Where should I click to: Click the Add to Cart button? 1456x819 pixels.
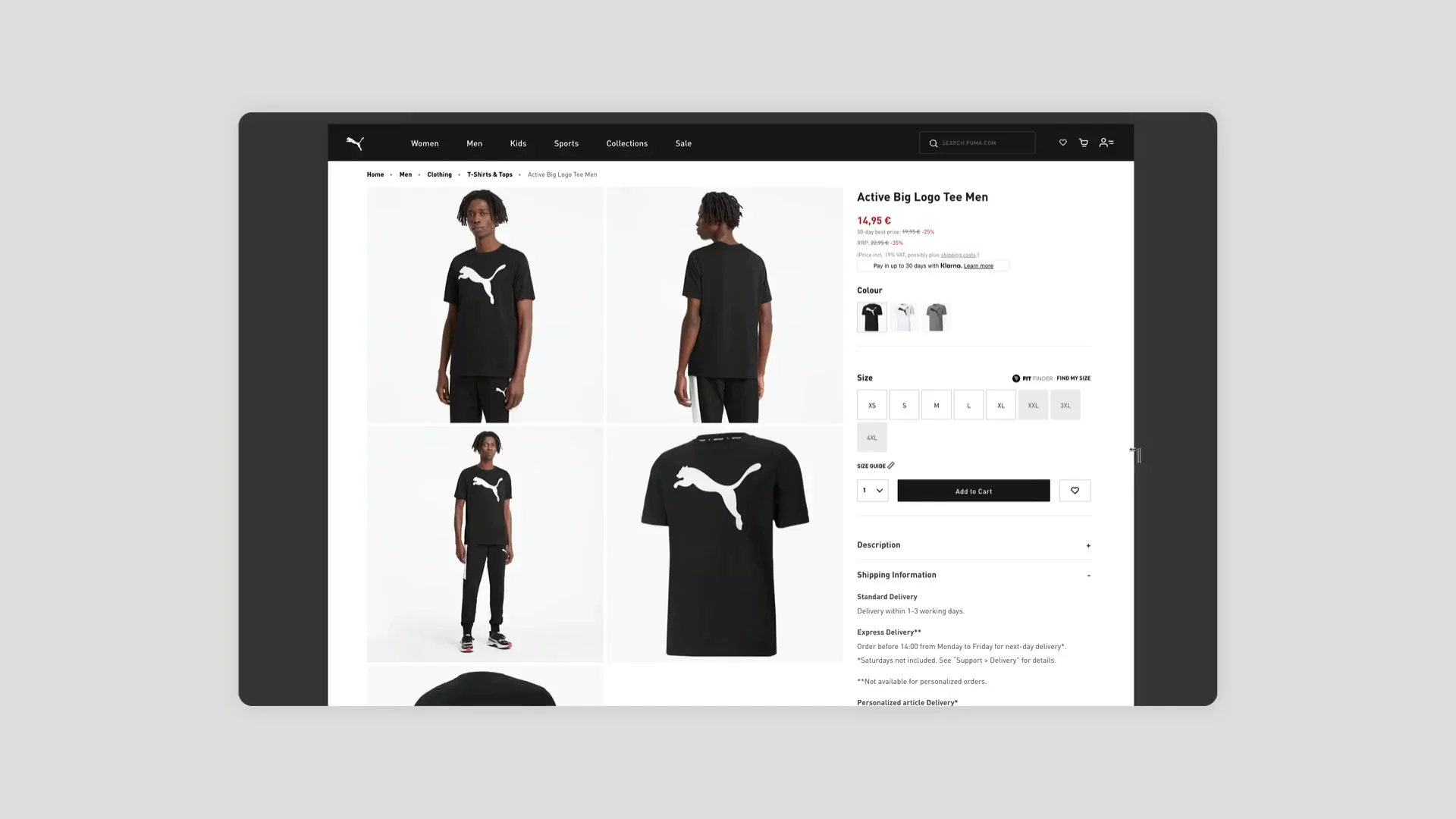tap(973, 490)
